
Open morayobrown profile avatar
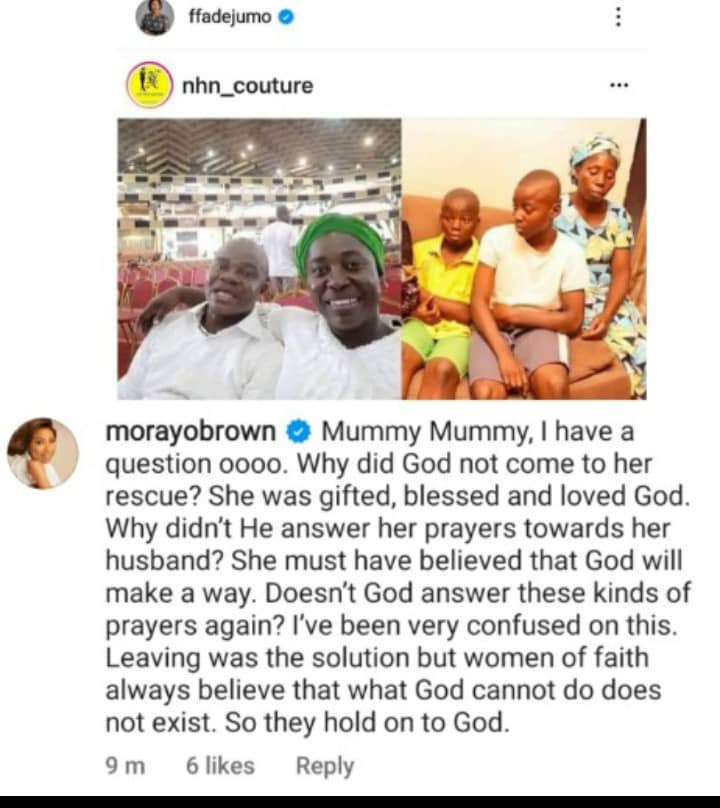pos(43,453)
